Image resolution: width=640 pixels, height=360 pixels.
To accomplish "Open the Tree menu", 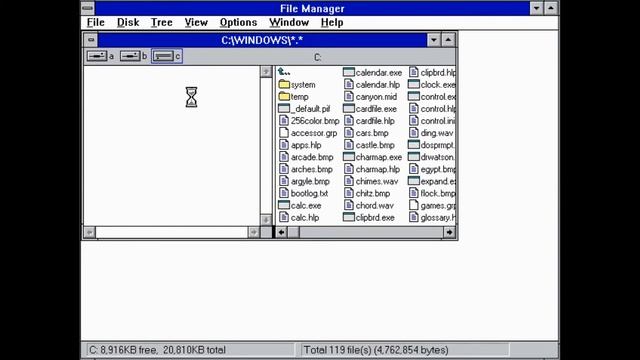I will tap(162, 22).
